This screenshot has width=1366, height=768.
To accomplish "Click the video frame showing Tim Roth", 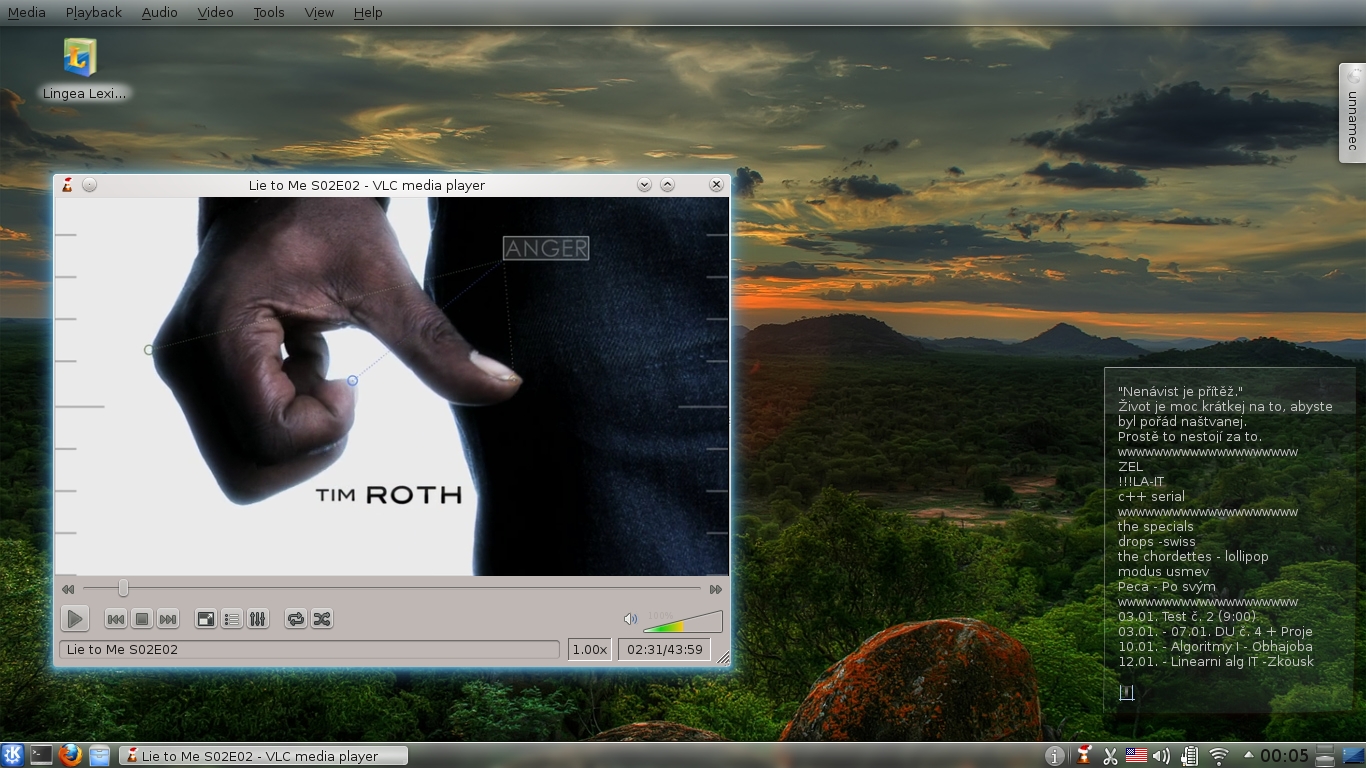I will [392, 386].
